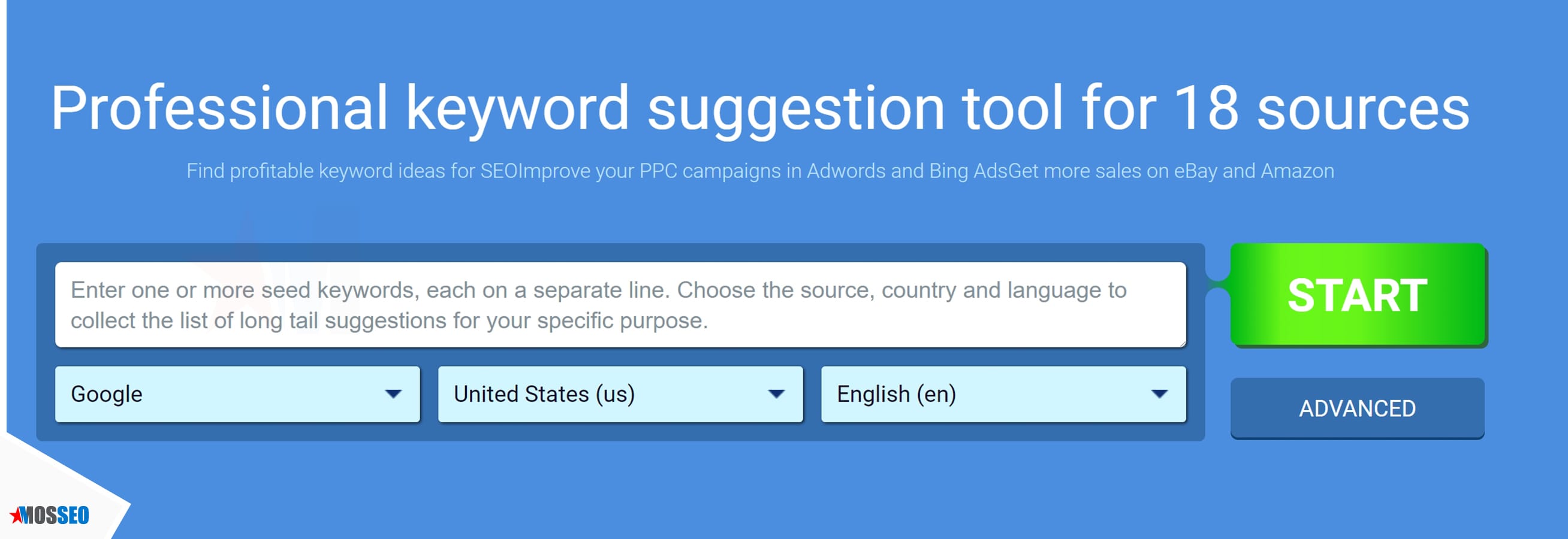Click the red star in MOSSEO logo
The image size is (1568, 539).
[16, 514]
